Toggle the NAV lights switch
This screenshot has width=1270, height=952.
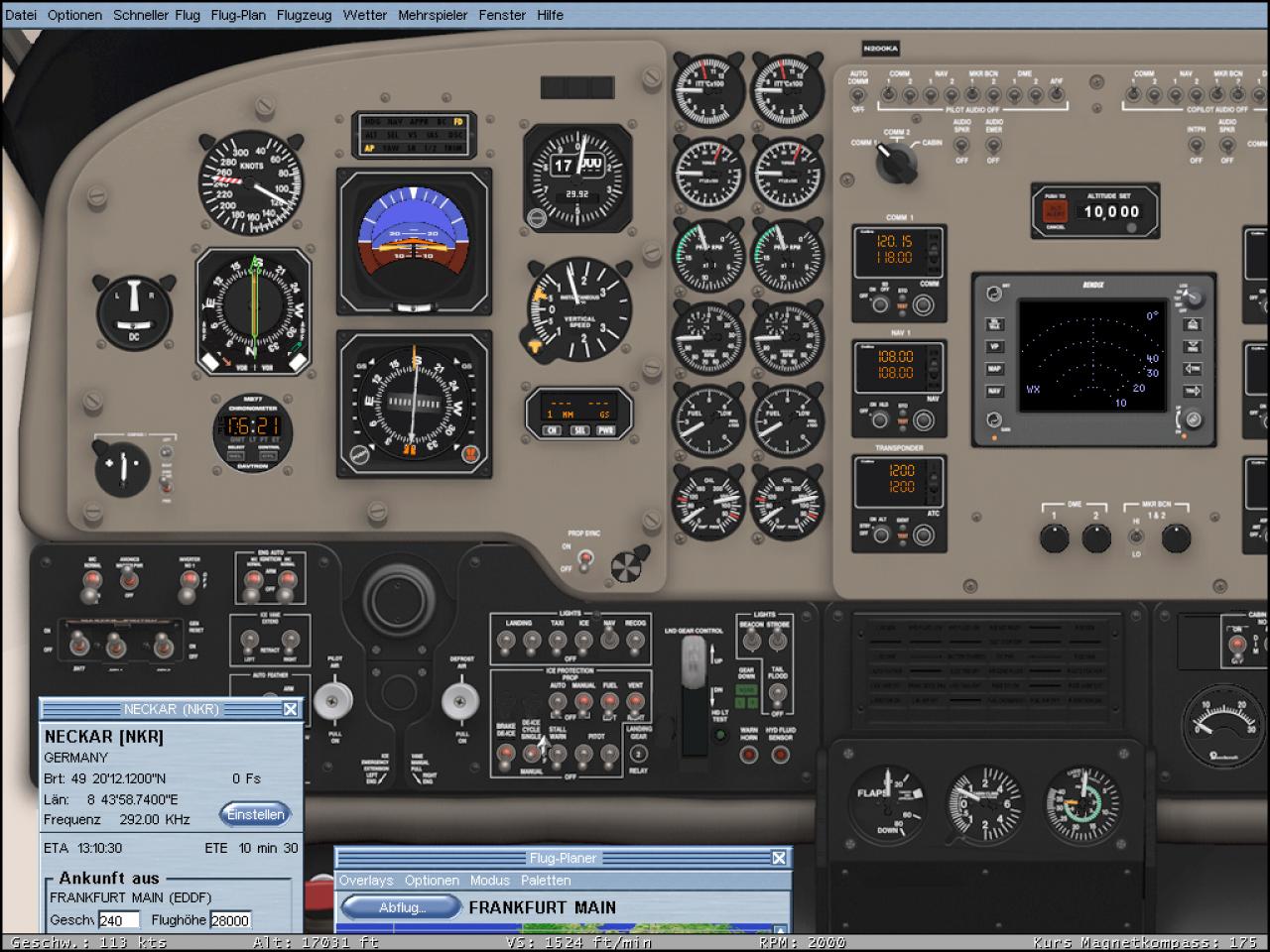click(x=609, y=641)
